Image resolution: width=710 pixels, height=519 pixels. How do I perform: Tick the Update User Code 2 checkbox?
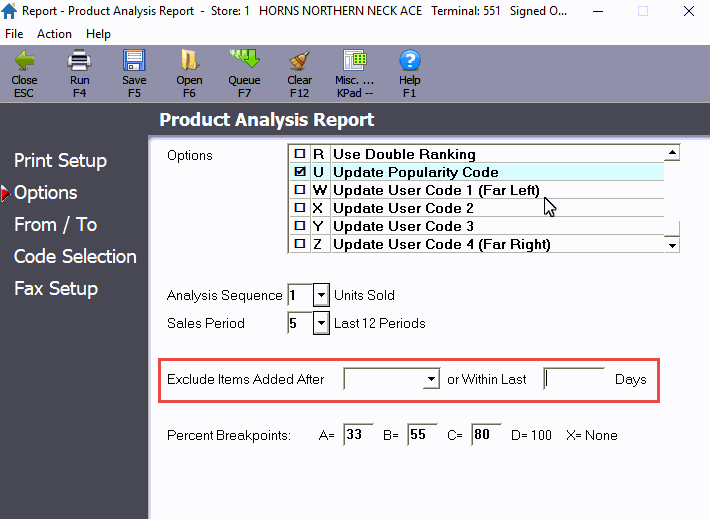pyautogui.click(x=299, y=207)
